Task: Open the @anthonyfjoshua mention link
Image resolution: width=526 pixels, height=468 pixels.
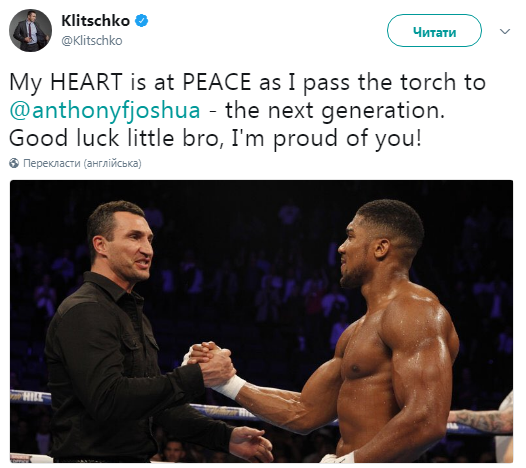Action: (105, 110)
